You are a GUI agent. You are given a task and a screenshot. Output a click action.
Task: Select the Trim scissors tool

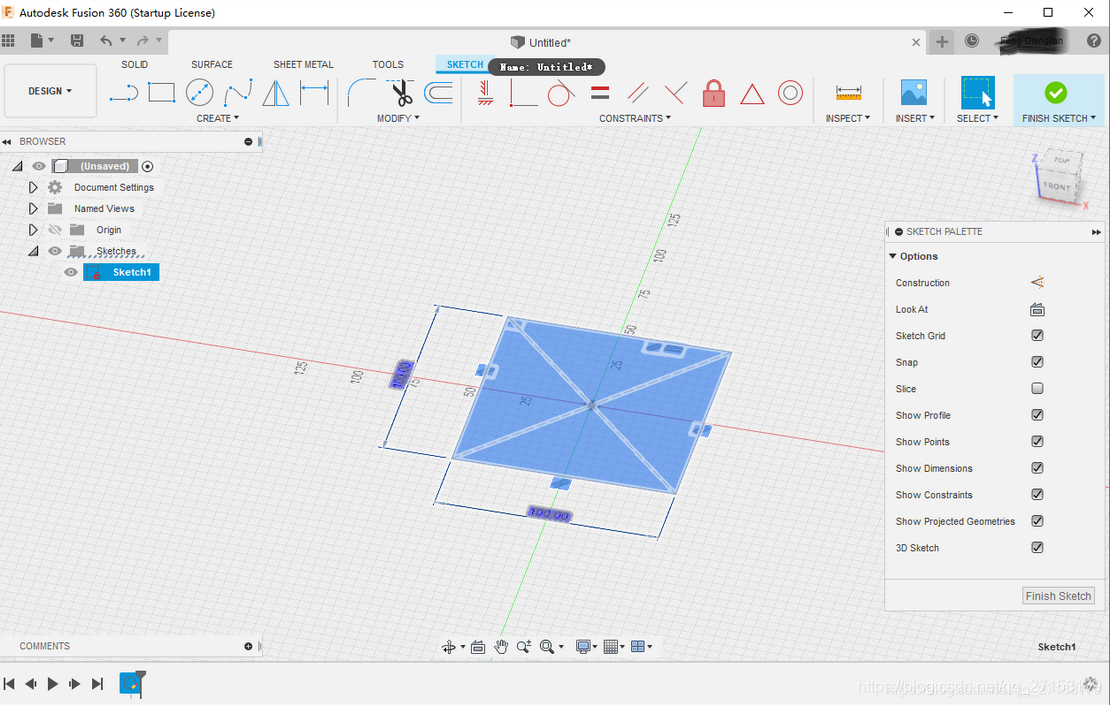(402, 94)
